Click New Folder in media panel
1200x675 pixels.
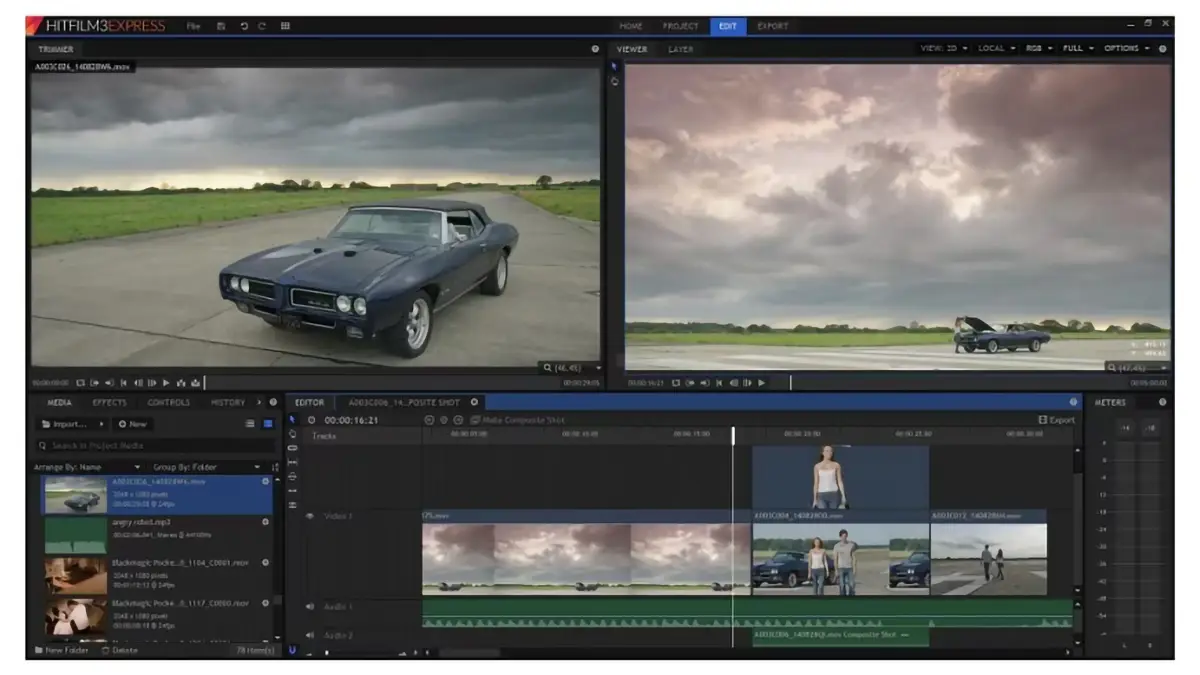[63, 651]
